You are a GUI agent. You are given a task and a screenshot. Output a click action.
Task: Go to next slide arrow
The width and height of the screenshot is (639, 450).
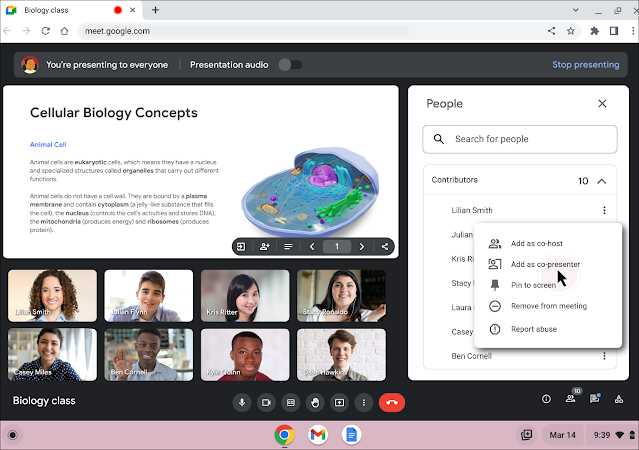361,246
